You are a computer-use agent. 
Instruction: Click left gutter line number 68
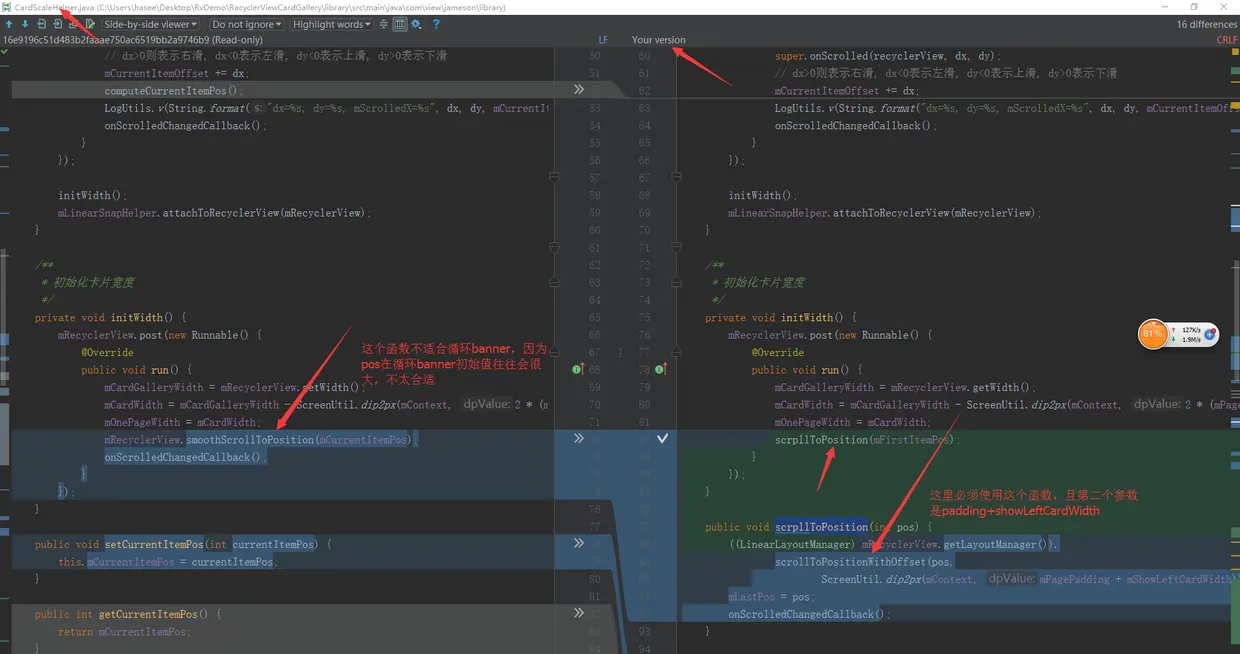tap(595, 369)
